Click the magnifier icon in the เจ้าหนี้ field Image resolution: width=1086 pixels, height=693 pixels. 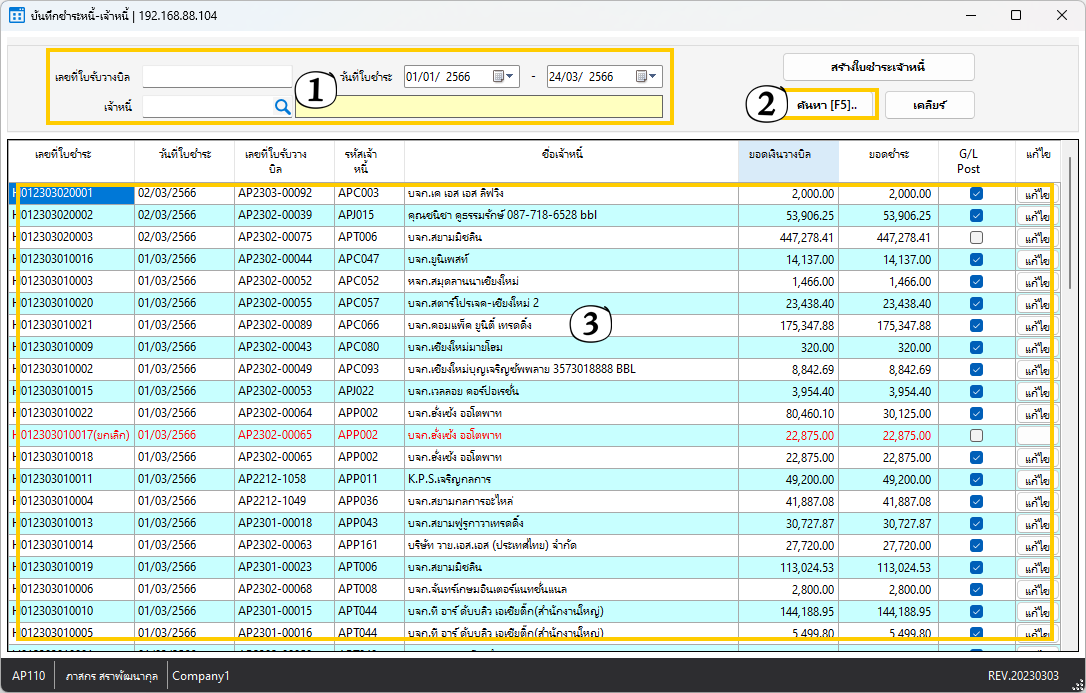[283, 106]
